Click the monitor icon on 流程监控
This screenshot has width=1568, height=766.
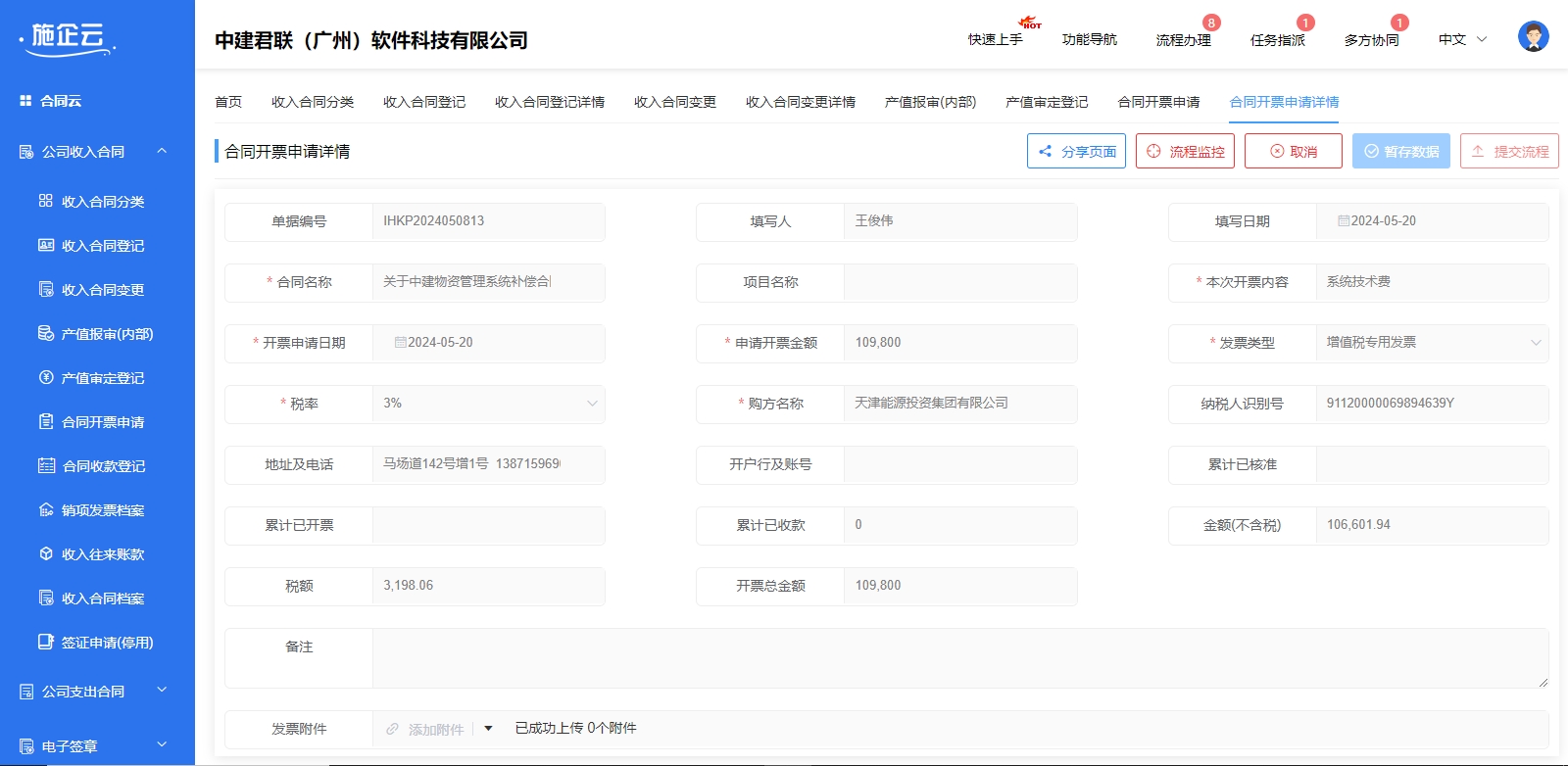tap(1153, 152)
